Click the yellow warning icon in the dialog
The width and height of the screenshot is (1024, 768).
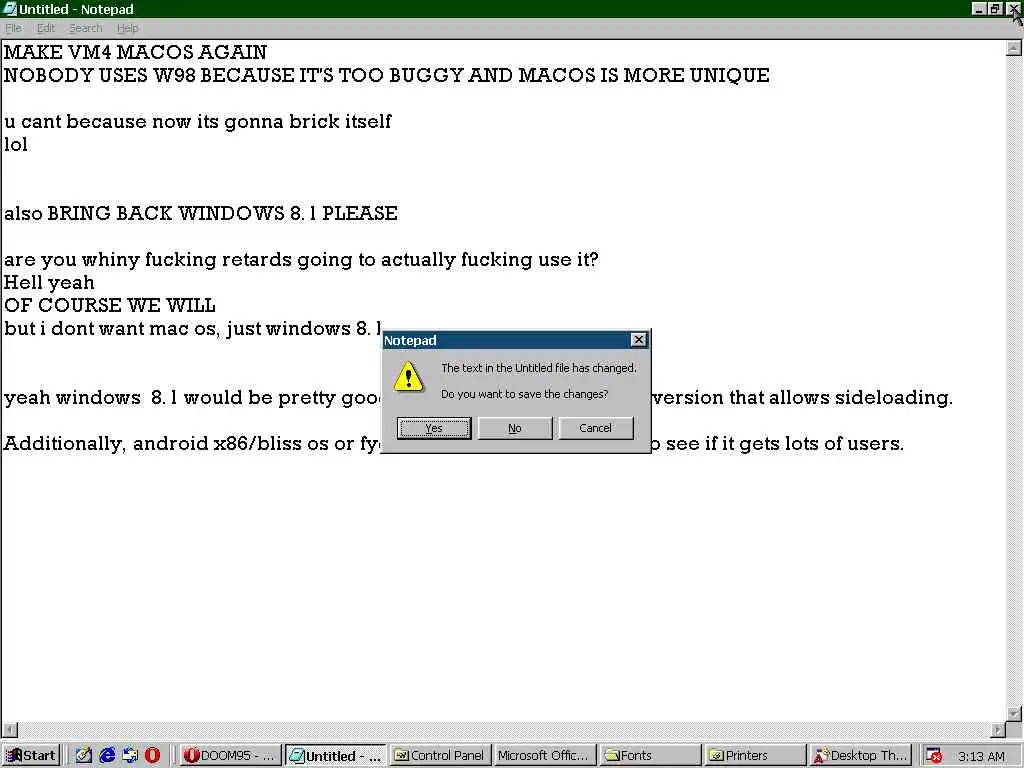pos(408,377)
